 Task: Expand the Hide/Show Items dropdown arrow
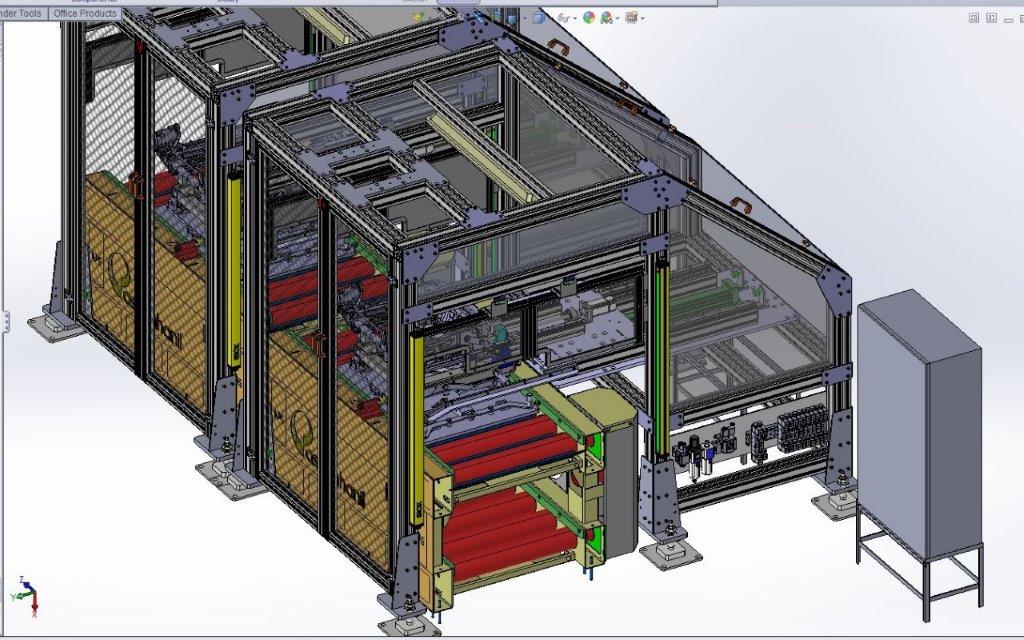click(x=576, y=18)
